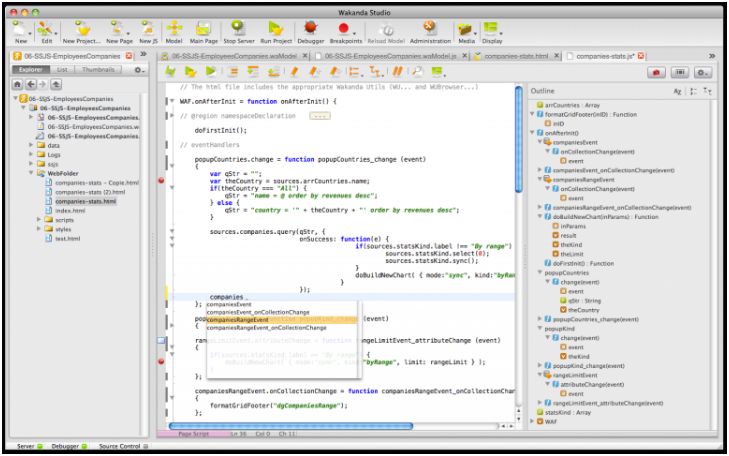Expand the scripts folder in Explorer

click(39, 219)
